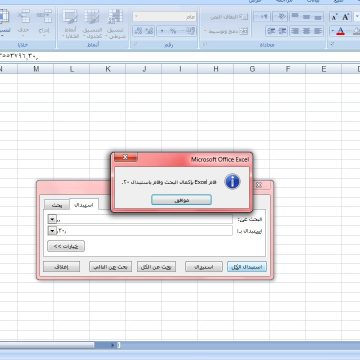
Task: Apply top vertical alignment
Action: [295, 16]
